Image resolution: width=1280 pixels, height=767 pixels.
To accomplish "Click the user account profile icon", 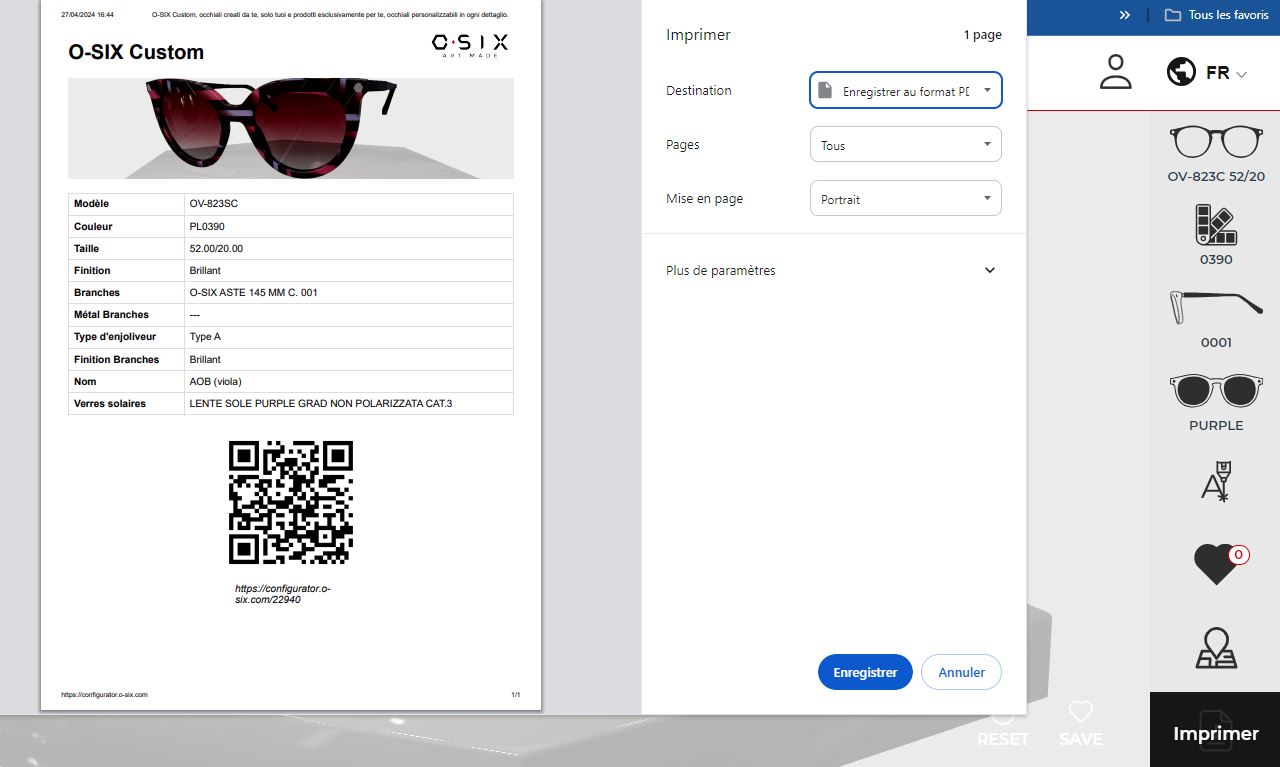I will pyautogui.click(x=1115, y=72).
